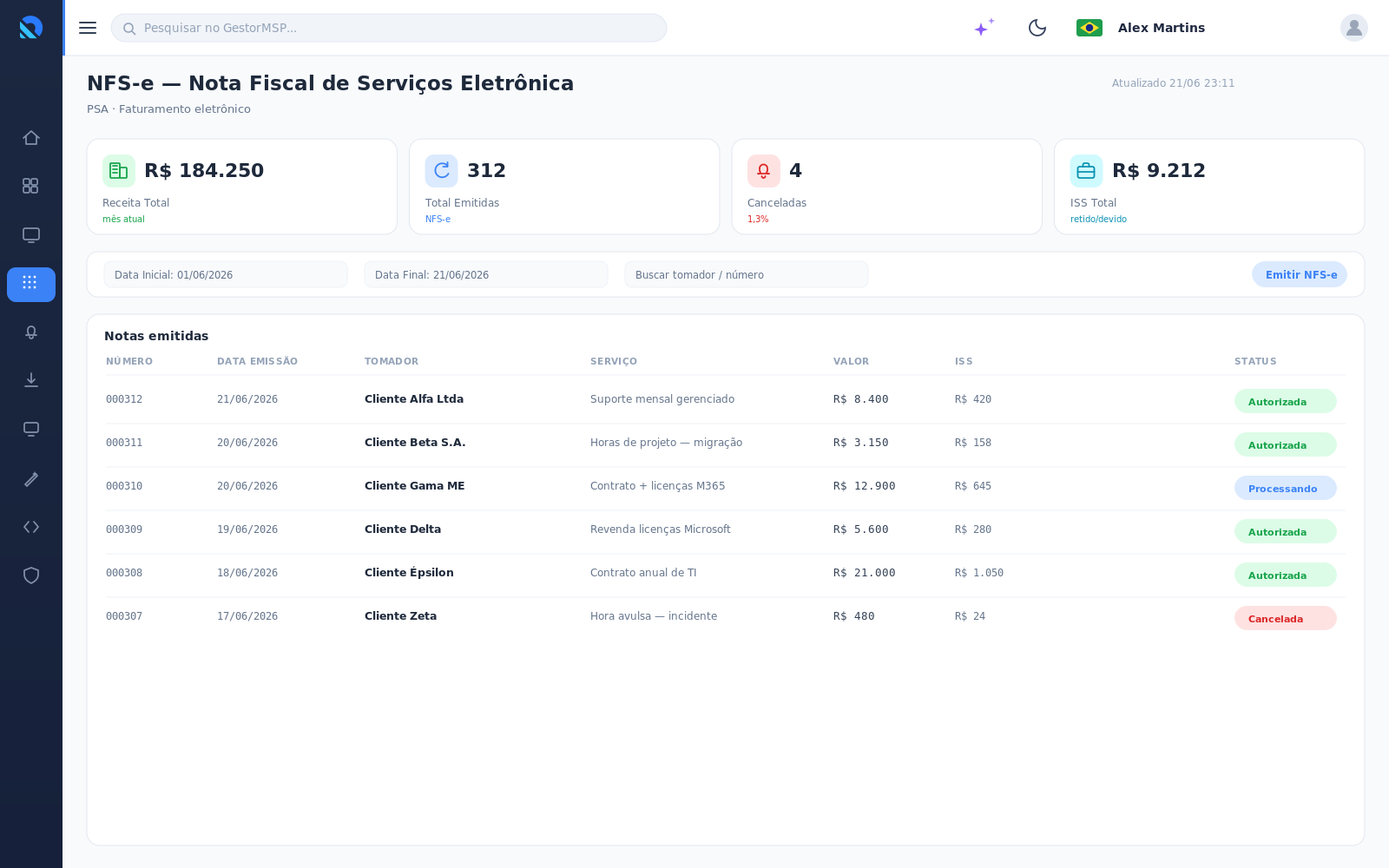Click the Processando status on note 000310

[1286, 488]
